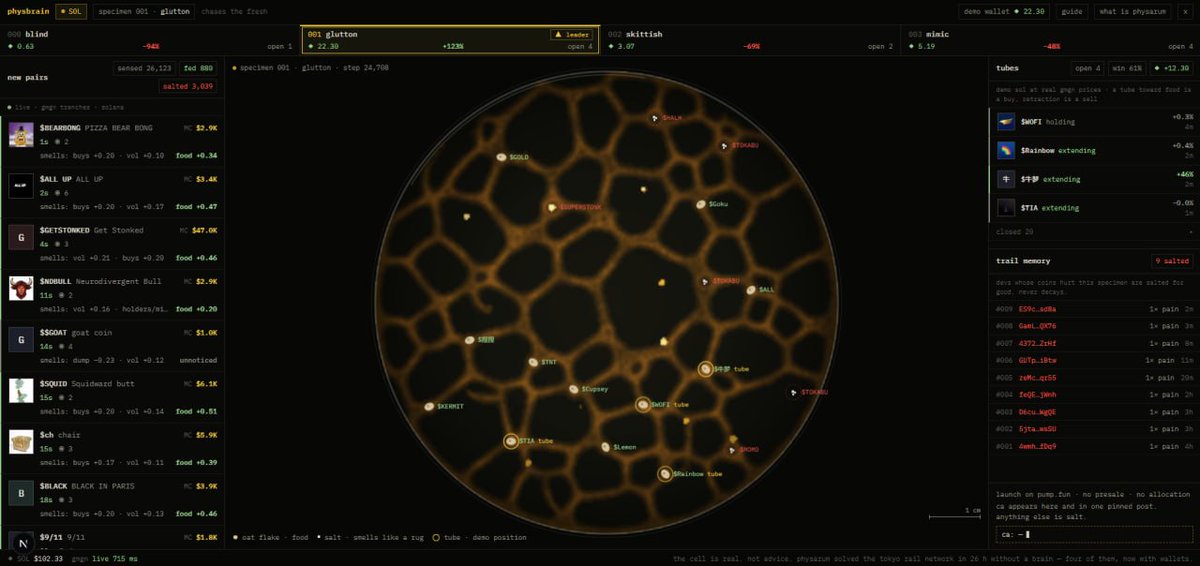Image resolution: width=1200 pixels, height=566 pixels.
Task: Click the leader badge on glutton tab
Action: click(571, 34)
